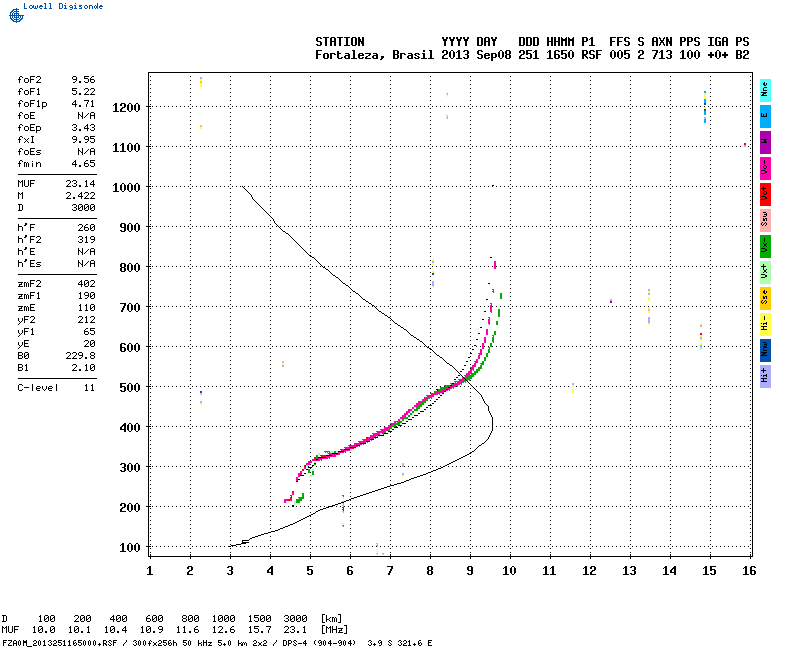Image resolution: width=800 pixels, height=650 pixels.
Task: Click the cyan NNE legend swatch
Action: point(765,89)
